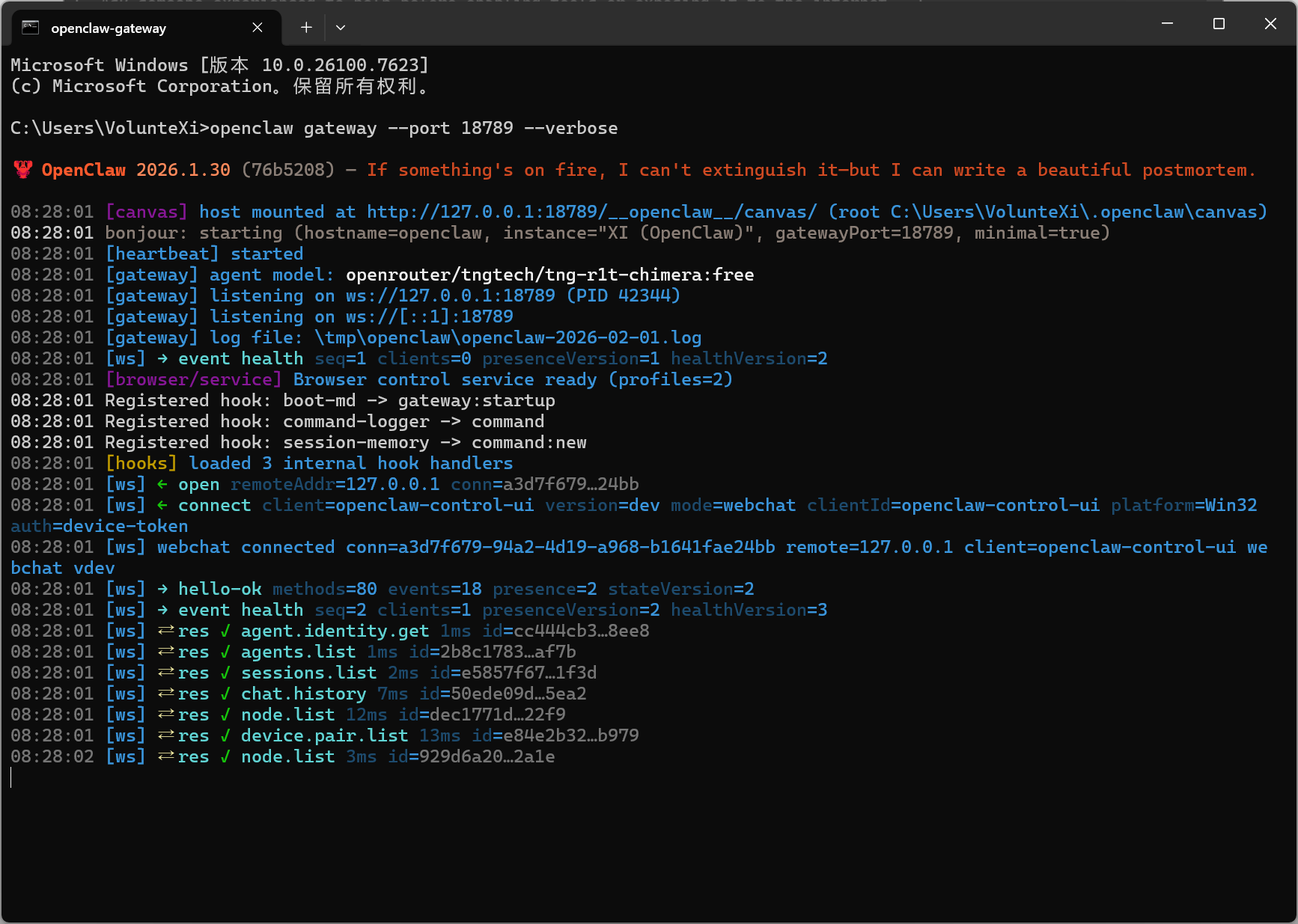Close the openclaw-gateway tab
The height and width of the screenshot is (924, 1298).
pos(258,28)
